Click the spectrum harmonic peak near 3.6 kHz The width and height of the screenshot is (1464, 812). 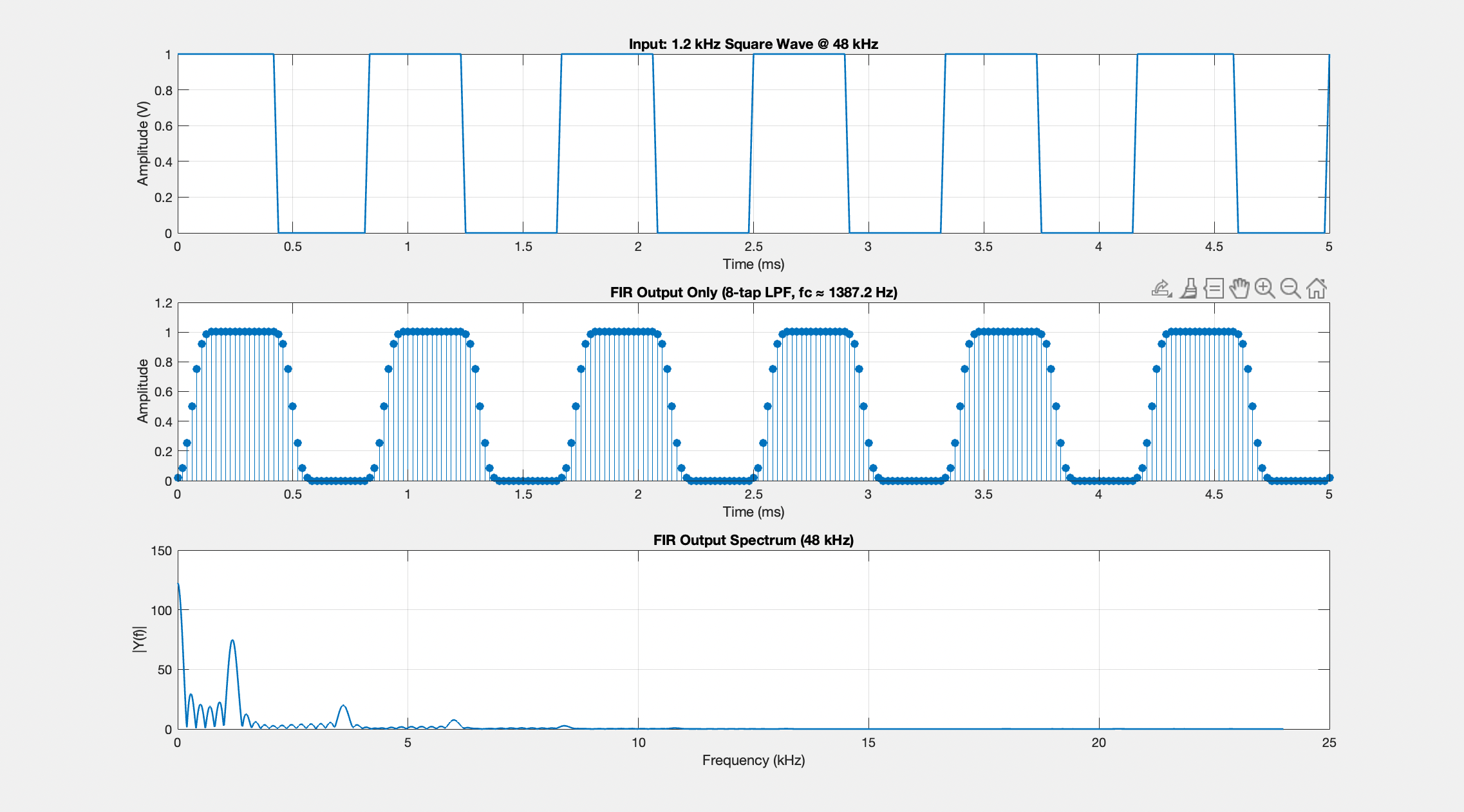pyautogui.click(x=344, y=706)
